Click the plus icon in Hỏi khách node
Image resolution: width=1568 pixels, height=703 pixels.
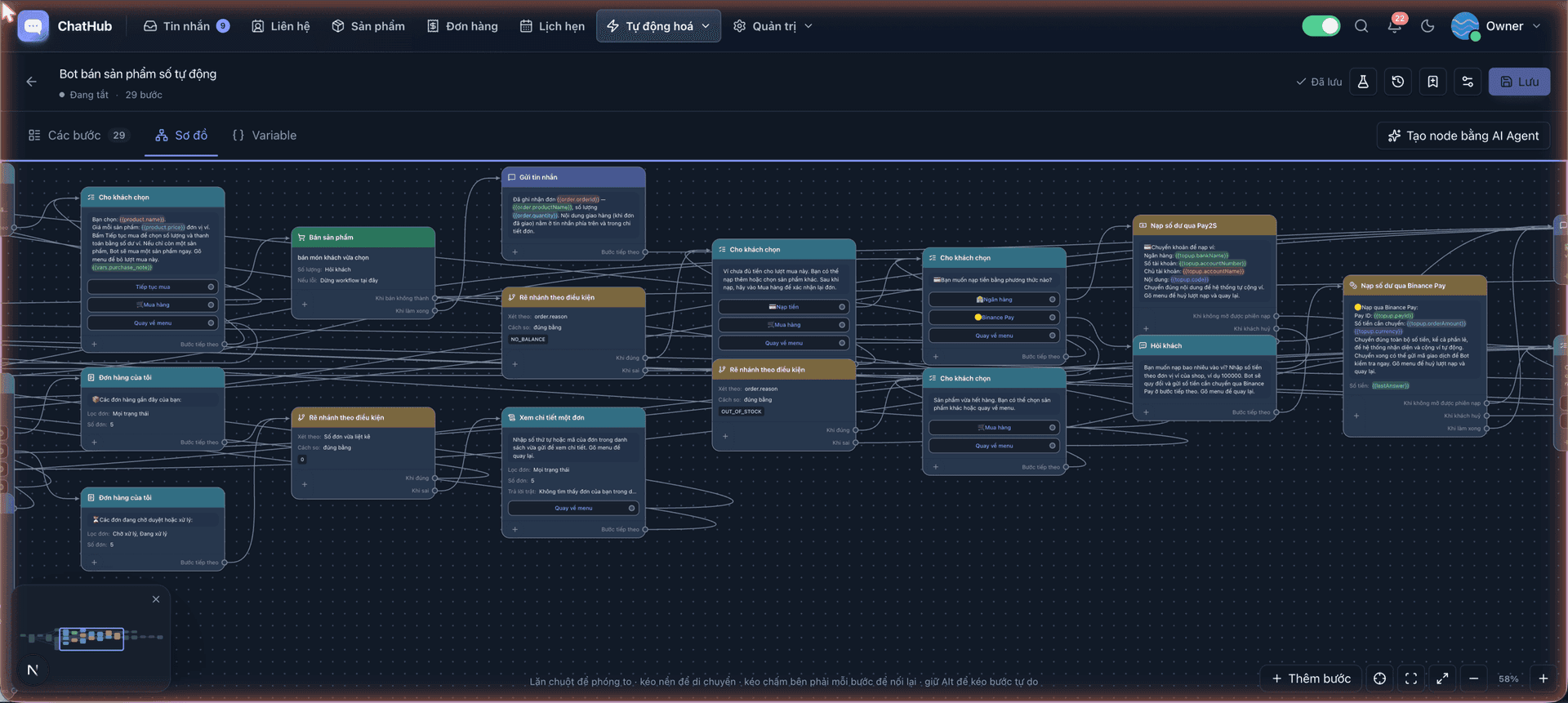tap(1146, 412)
